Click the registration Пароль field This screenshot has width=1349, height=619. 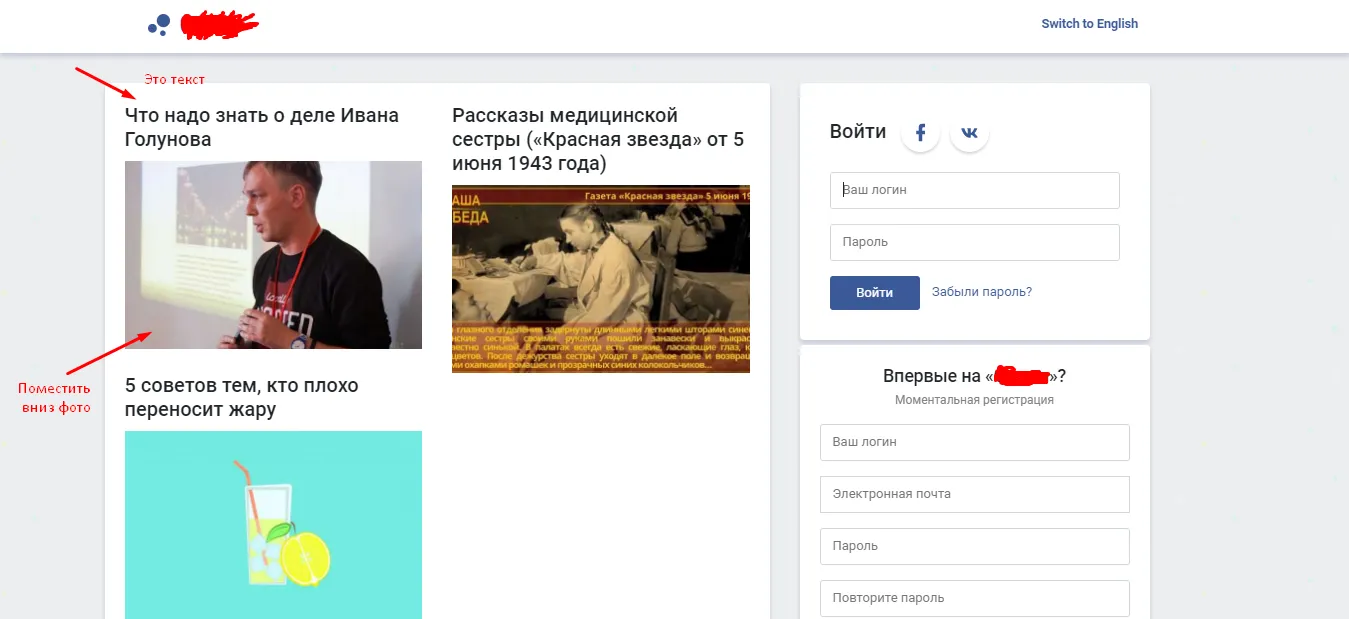click(x=975, y=546)
